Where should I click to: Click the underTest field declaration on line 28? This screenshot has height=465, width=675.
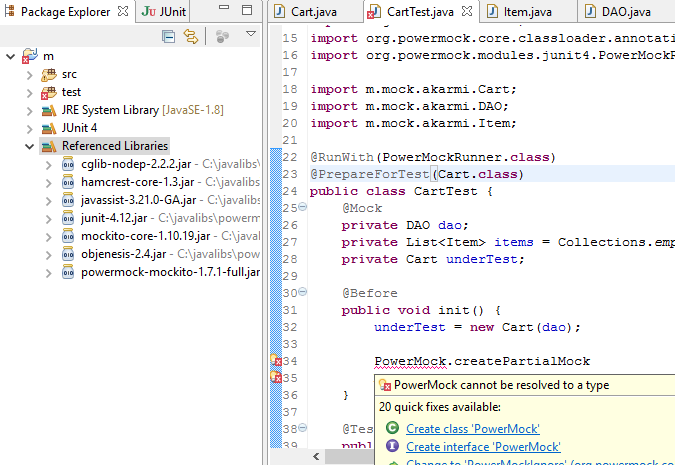(x=433, y=259)
